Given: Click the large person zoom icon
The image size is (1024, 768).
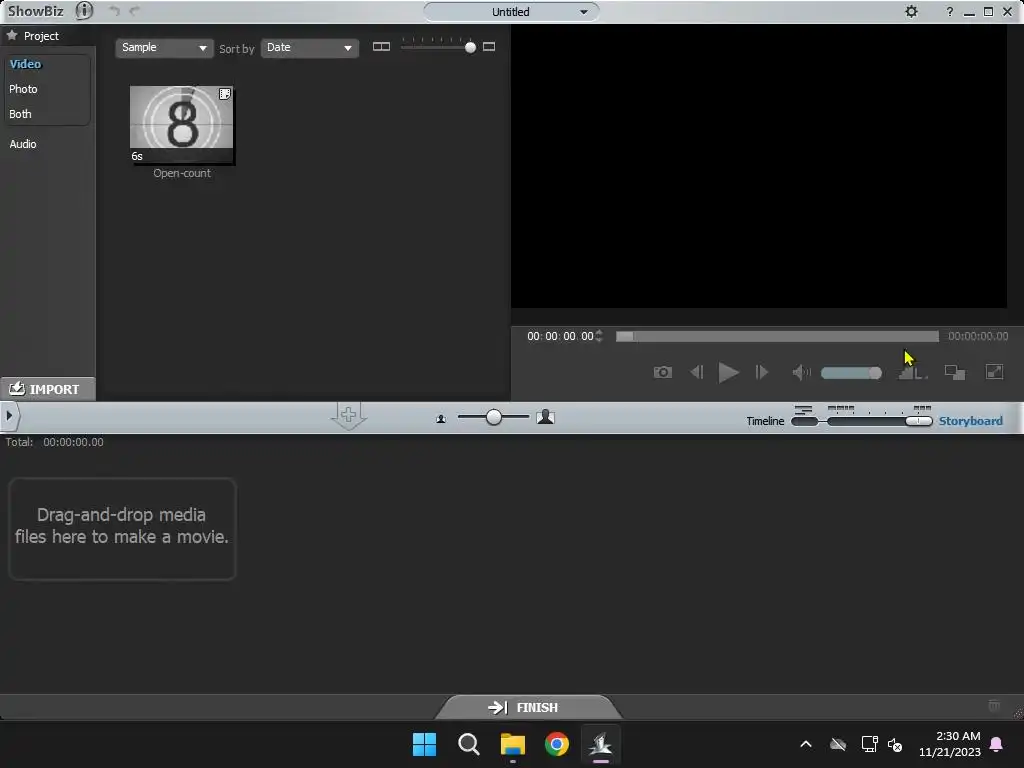Looking at the screenshot, I should [x=545, y=417].
